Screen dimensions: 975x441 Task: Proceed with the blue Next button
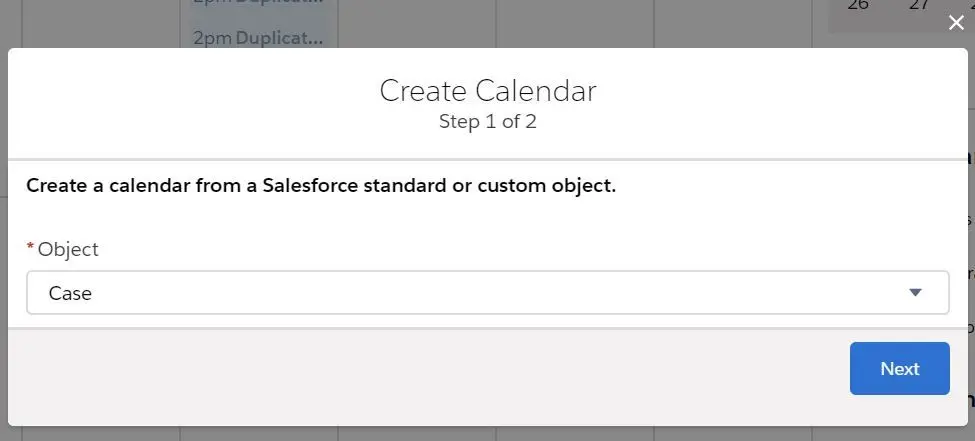point(900,368)
